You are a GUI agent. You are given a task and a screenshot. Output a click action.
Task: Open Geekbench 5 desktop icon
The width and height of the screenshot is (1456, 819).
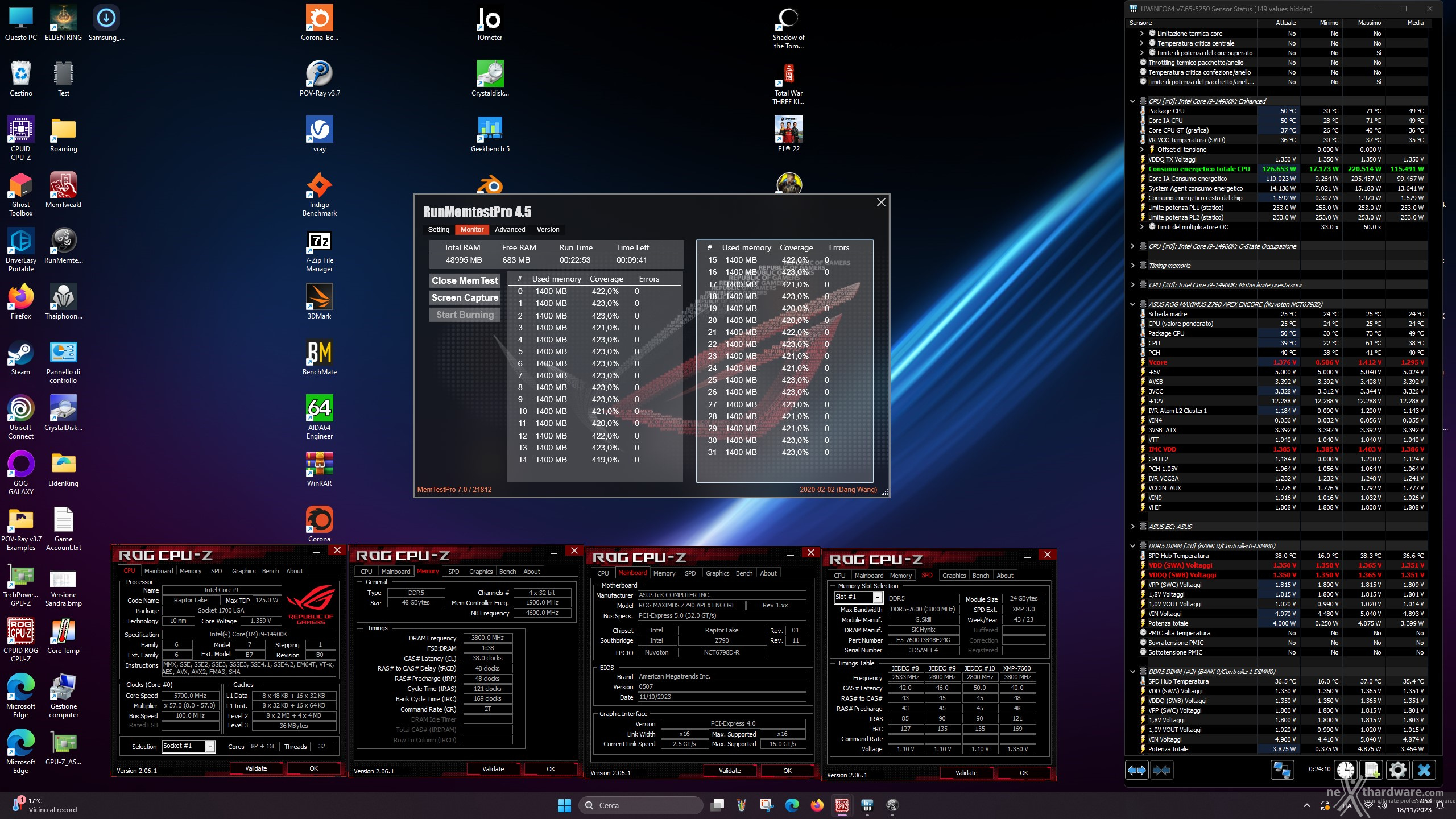point(490,134)
